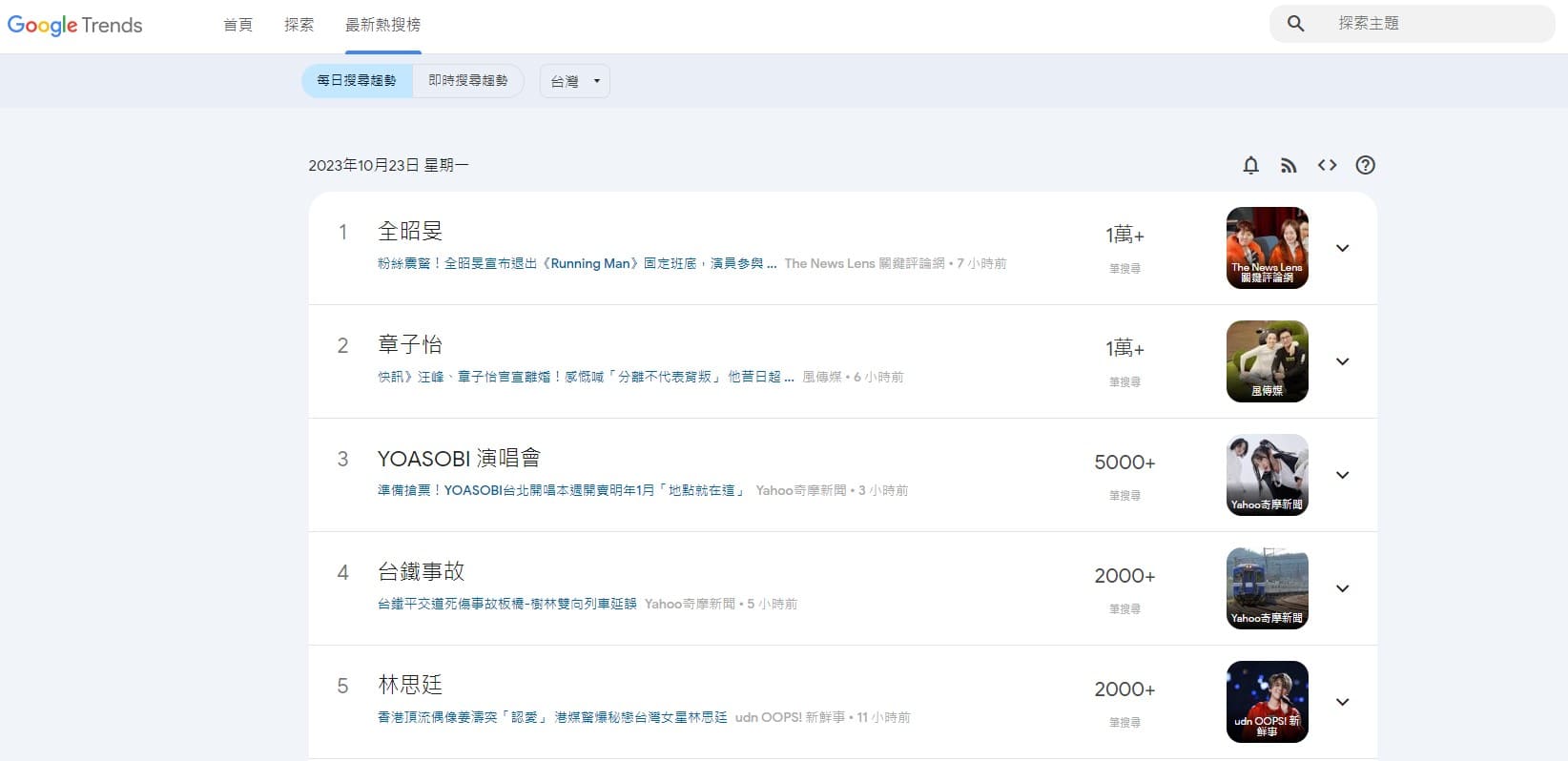
Task: Expand the YOASOBI 演唱會 trend row
Action: 1342,475
